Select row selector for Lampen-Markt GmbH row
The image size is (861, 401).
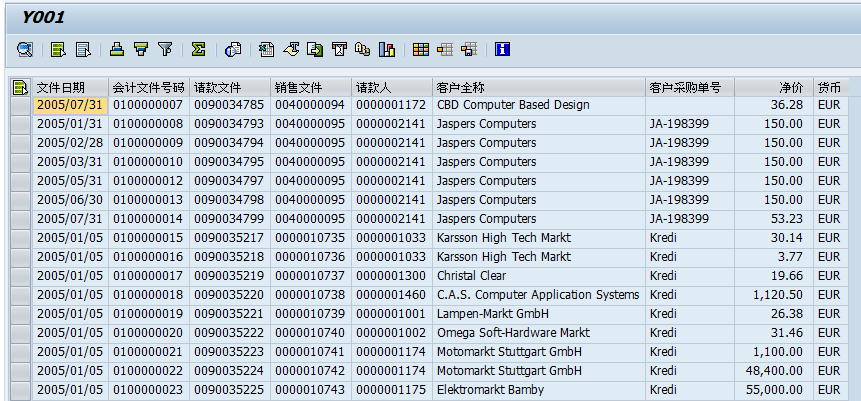(x=21, y=314)
